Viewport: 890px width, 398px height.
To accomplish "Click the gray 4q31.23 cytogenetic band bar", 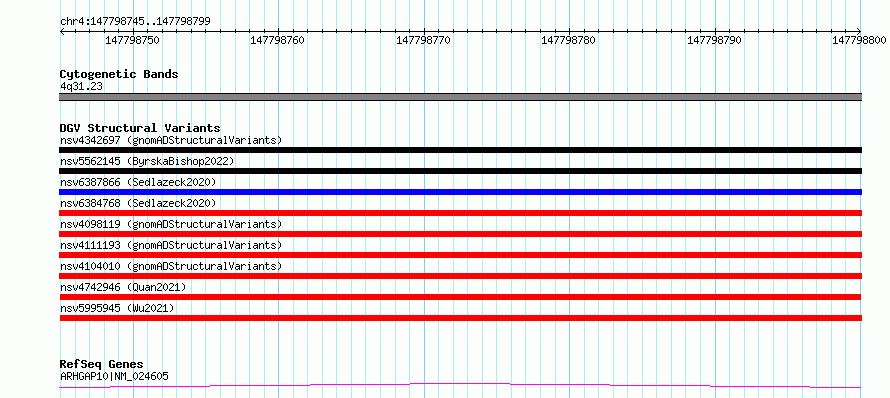I will click(x=460, y=97).
